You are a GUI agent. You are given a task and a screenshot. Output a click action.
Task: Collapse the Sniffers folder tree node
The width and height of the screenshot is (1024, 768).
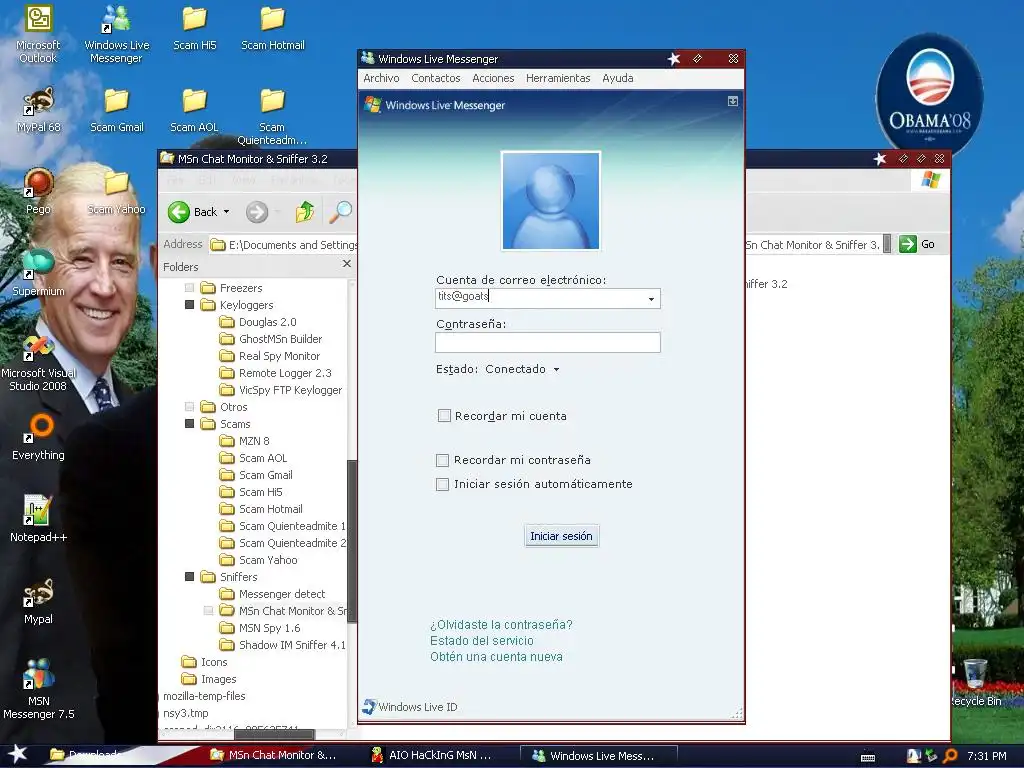189,576
